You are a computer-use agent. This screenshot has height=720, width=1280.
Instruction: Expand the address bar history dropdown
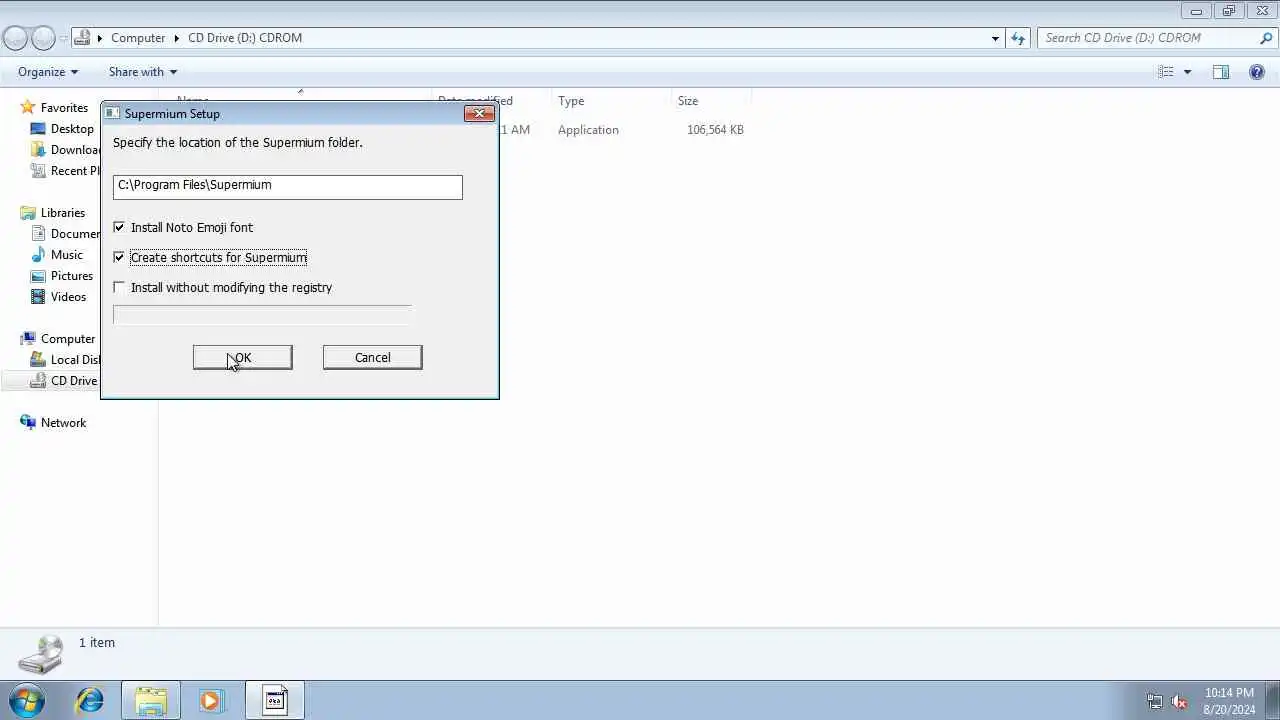click(995, 38)
